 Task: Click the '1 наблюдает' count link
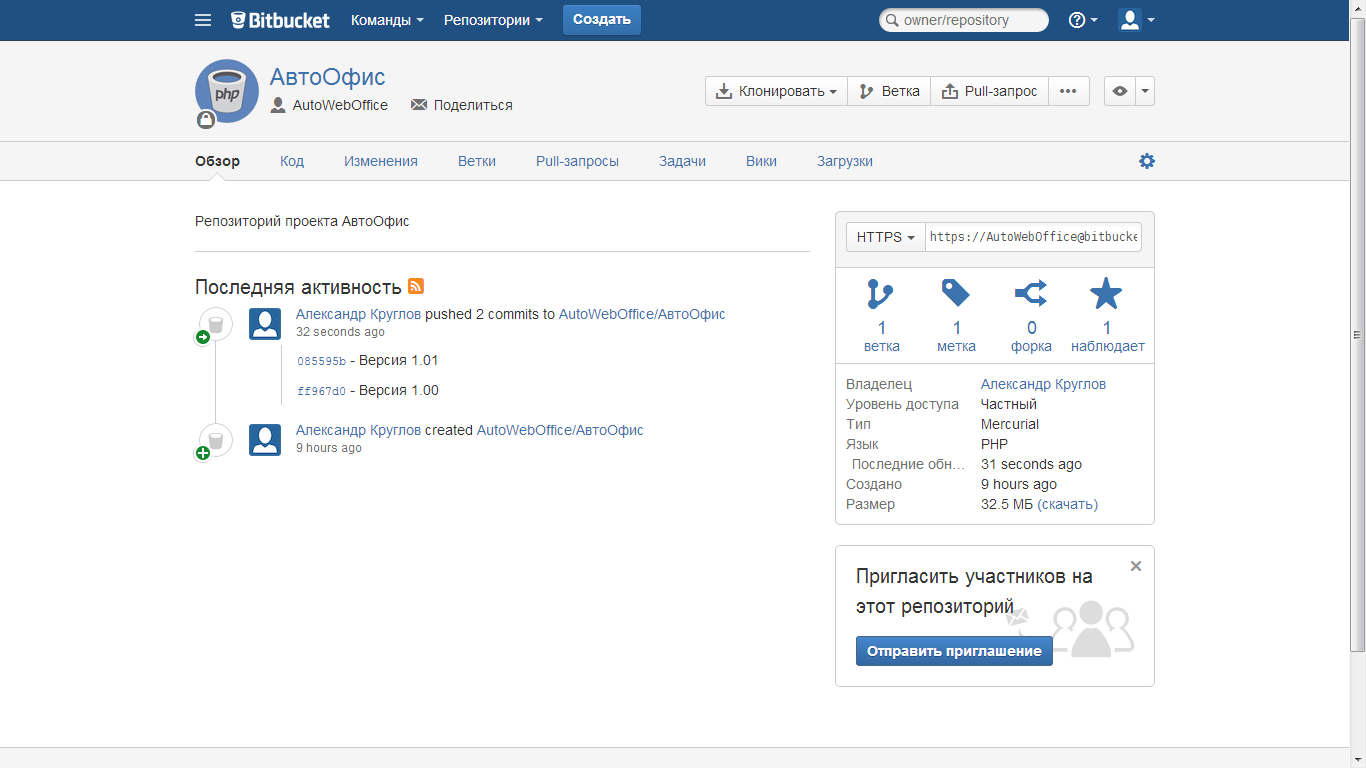[1107, 337]
